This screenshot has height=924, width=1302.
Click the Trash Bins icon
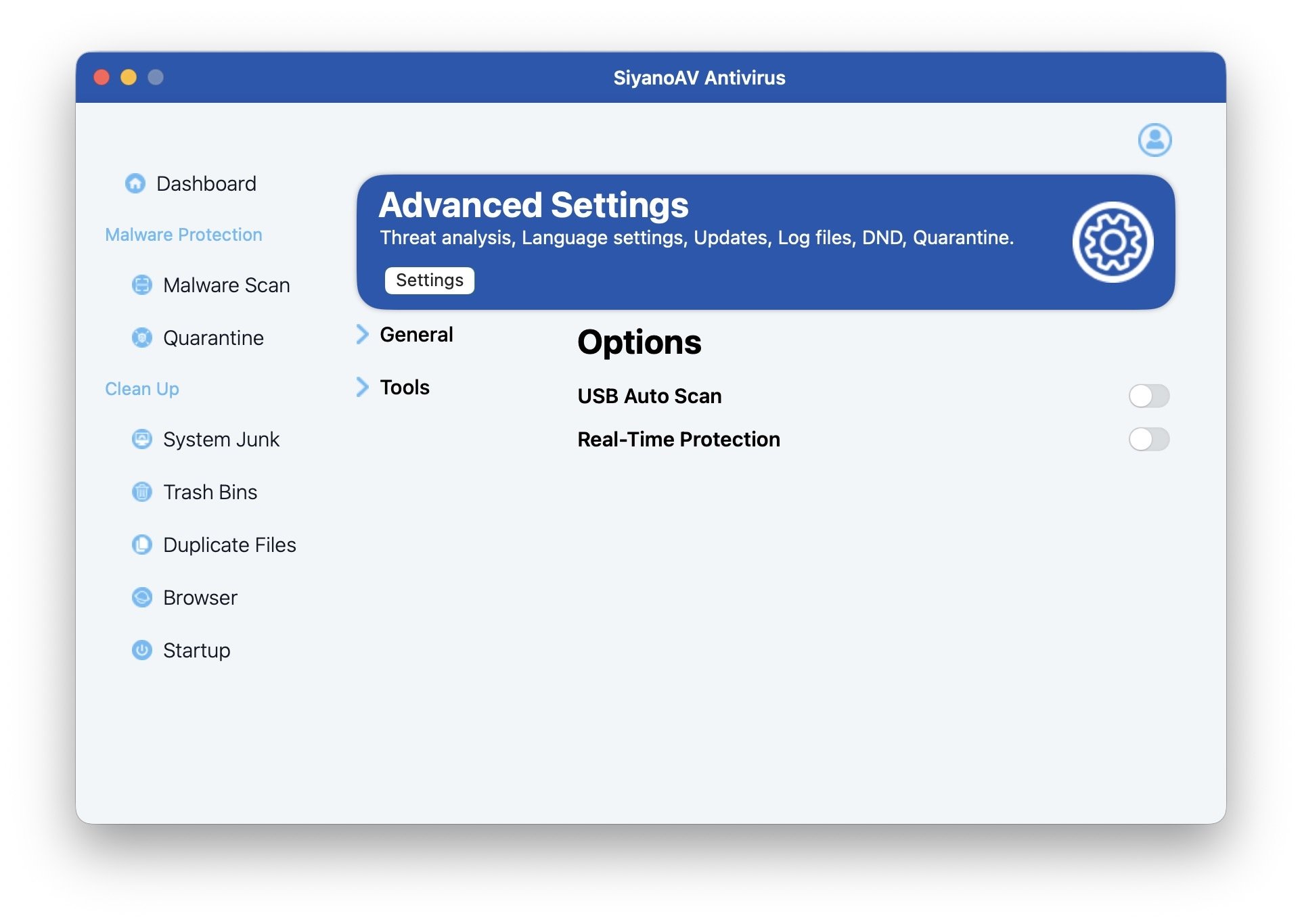click(141, 492)
